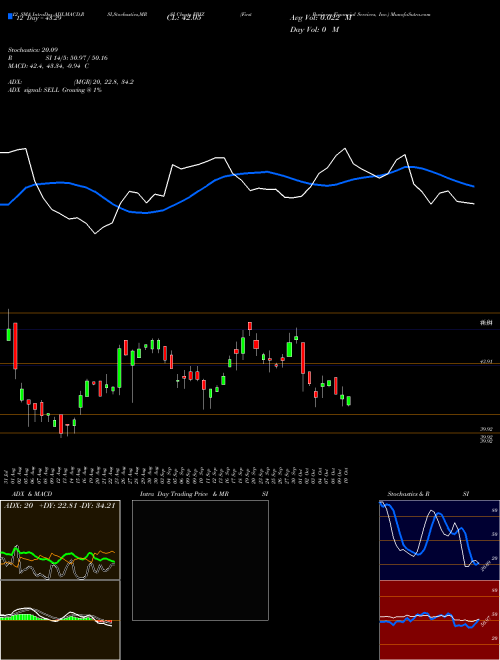Click the tall red candlestick at chart start
Image resolution: width=500 pixels, height=660 pixels.
(x=16, y=346)
